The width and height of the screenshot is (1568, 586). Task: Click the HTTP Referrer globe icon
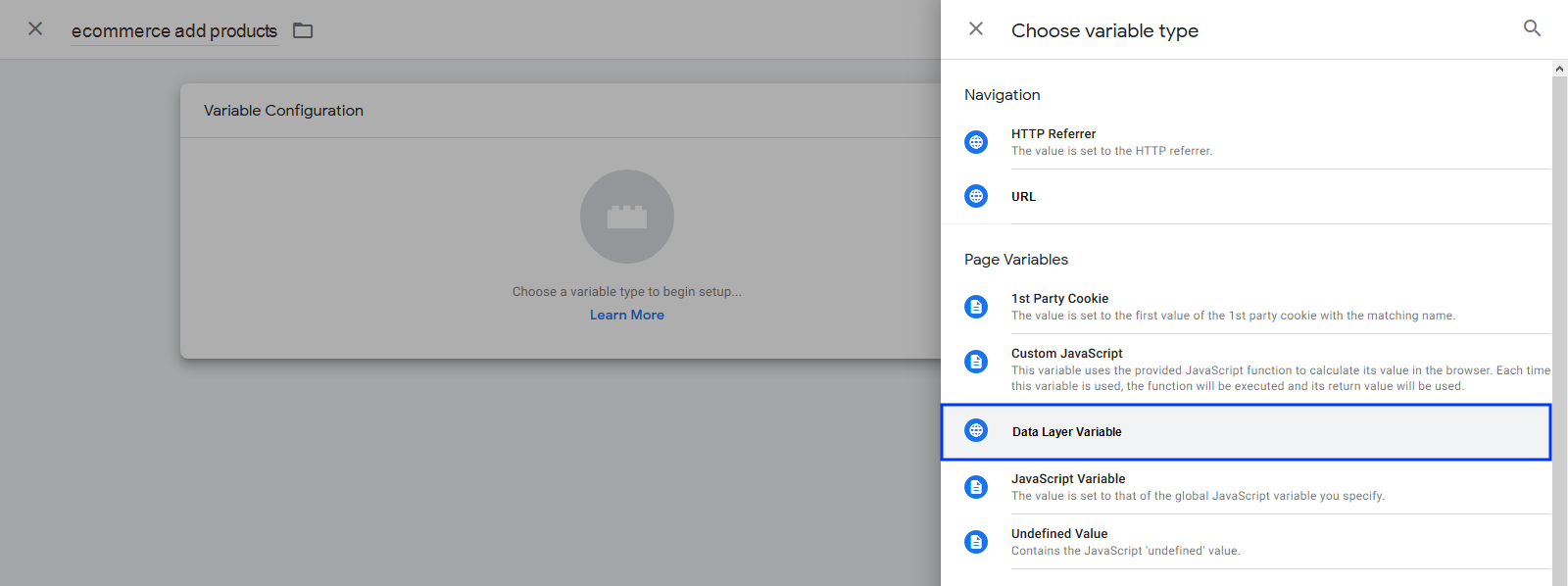pos(976,142)
